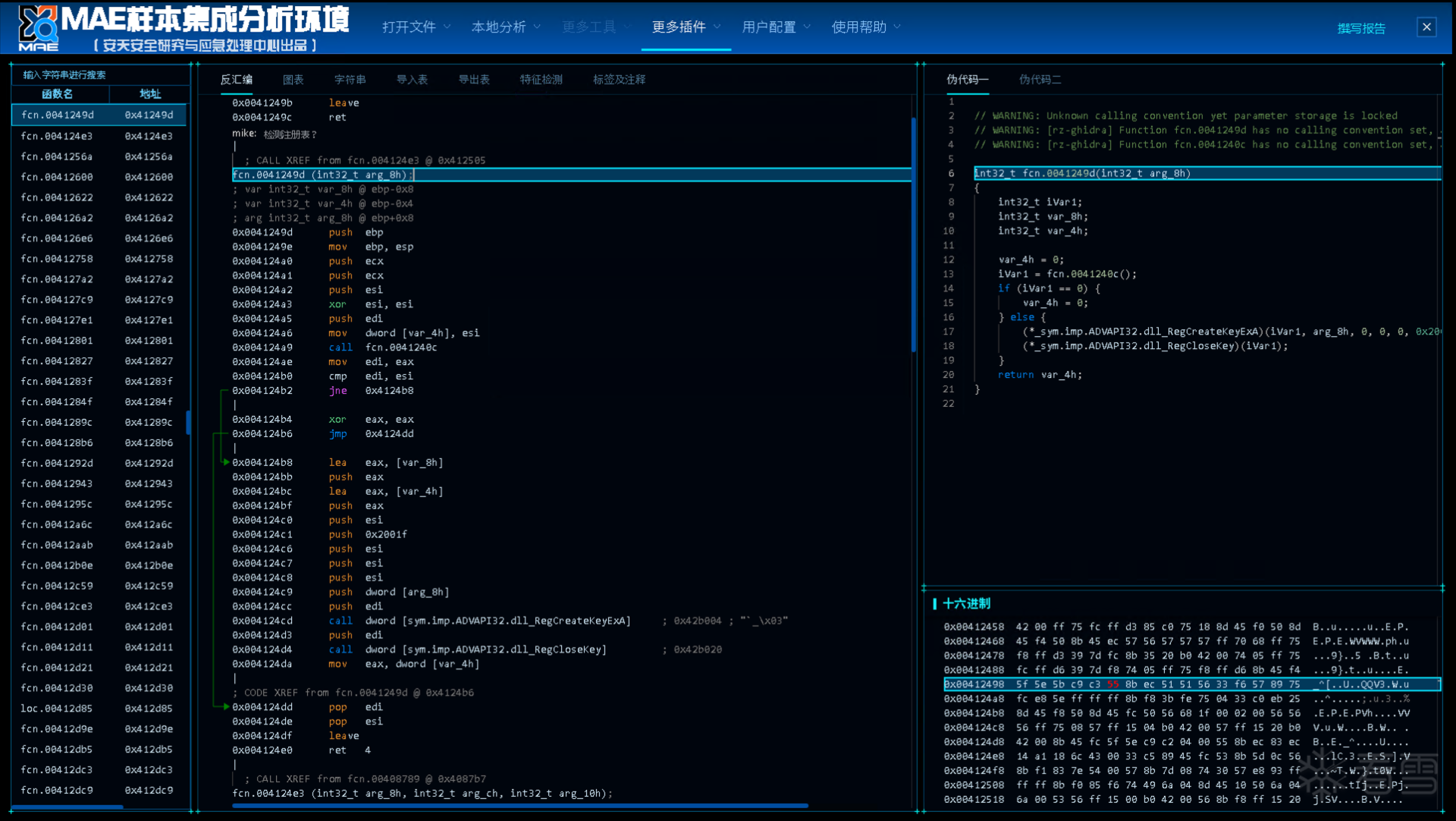Viewport: 1456px width, 821px height.
Task: Click the disassembly horizontal scrollbar
Action: click(x=519, y=806)
